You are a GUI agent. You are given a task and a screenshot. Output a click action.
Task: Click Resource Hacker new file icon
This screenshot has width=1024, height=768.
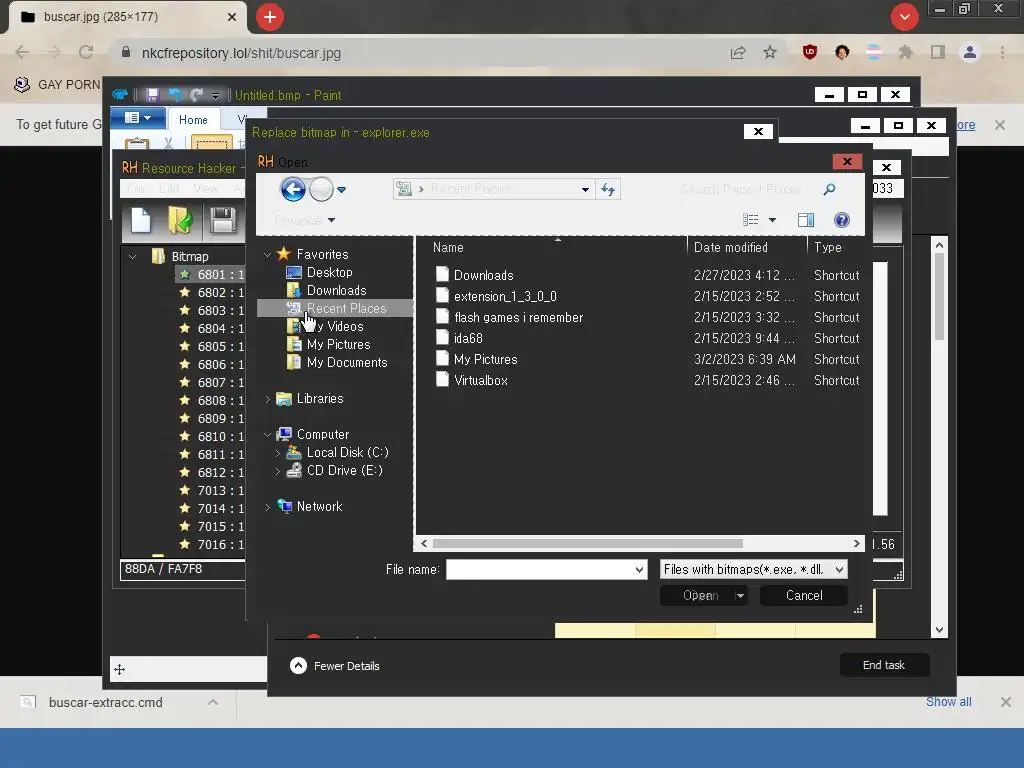141,221
